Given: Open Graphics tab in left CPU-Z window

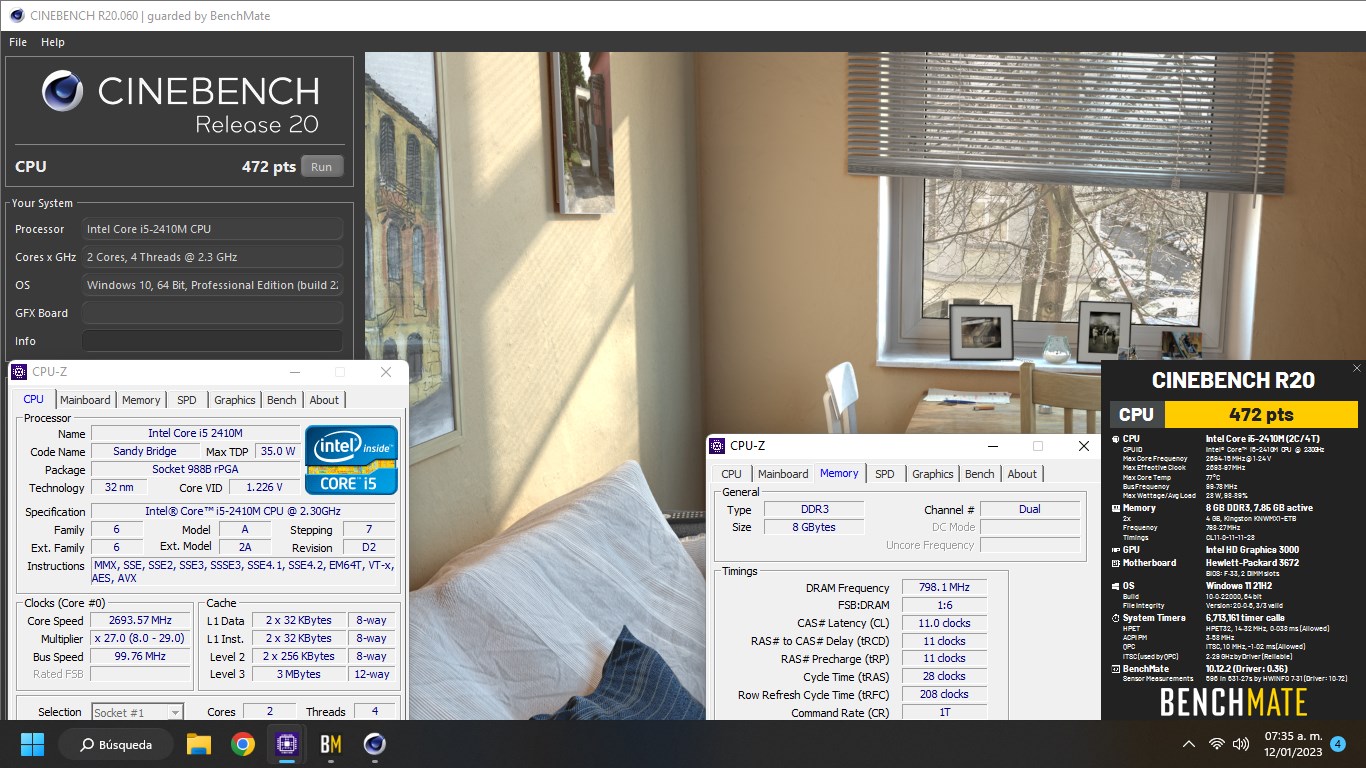Looking at the screenshot, I should pos(235,400).
